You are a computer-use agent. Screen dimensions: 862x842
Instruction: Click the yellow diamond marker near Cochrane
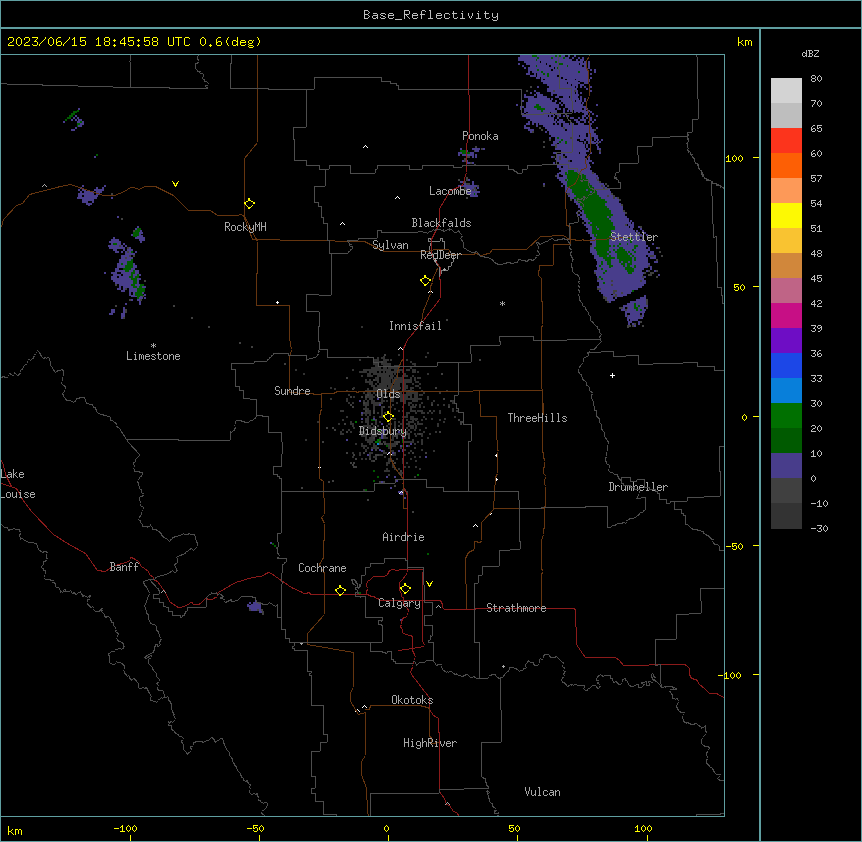[x=340, y=590]
